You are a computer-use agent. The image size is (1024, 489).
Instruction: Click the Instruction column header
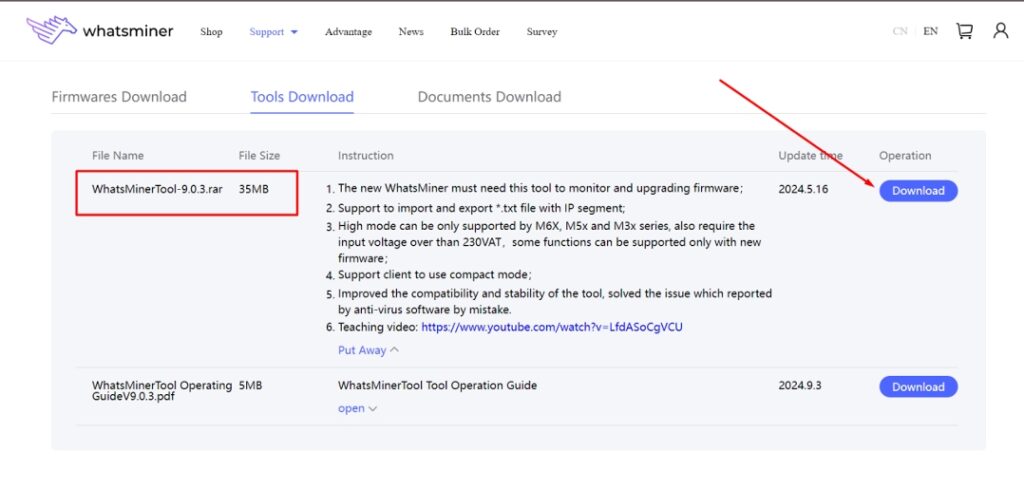pos(366,155)
